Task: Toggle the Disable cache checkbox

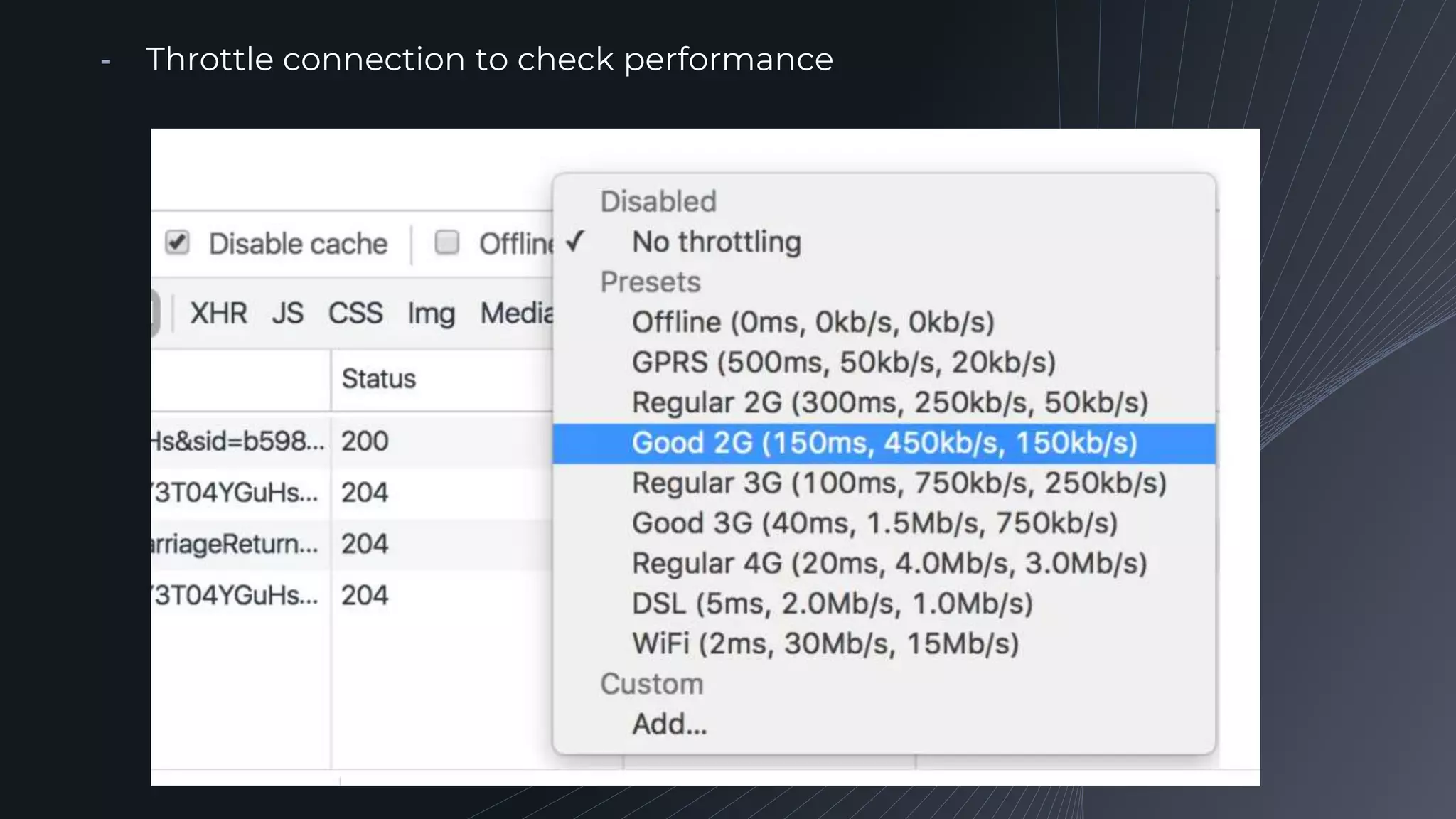Action: (177, 243)
